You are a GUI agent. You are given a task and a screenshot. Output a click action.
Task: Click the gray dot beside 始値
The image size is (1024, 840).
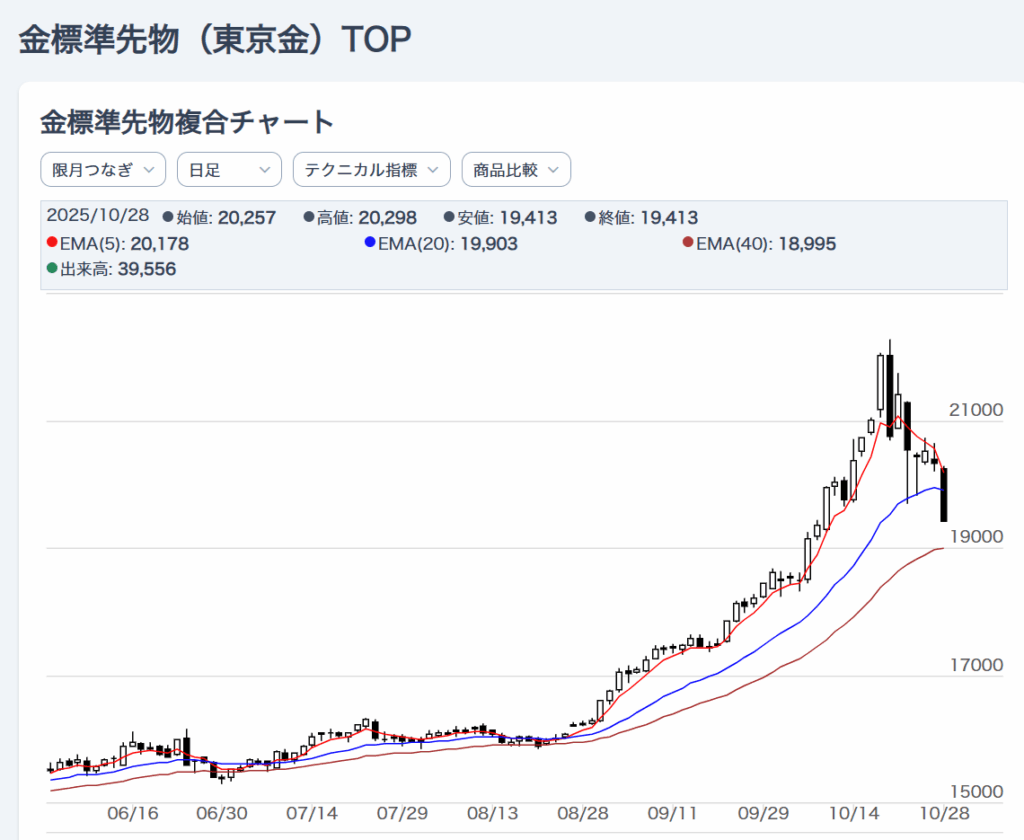(x=168, y=218)
